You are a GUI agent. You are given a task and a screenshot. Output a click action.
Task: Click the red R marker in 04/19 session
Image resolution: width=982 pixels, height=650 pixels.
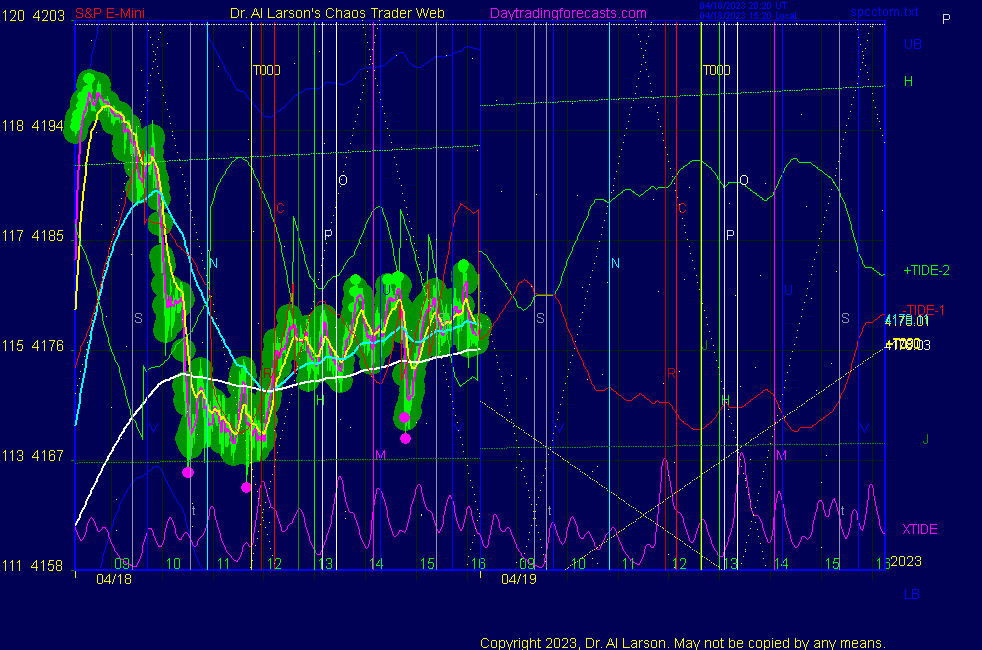tap(671, 373)
